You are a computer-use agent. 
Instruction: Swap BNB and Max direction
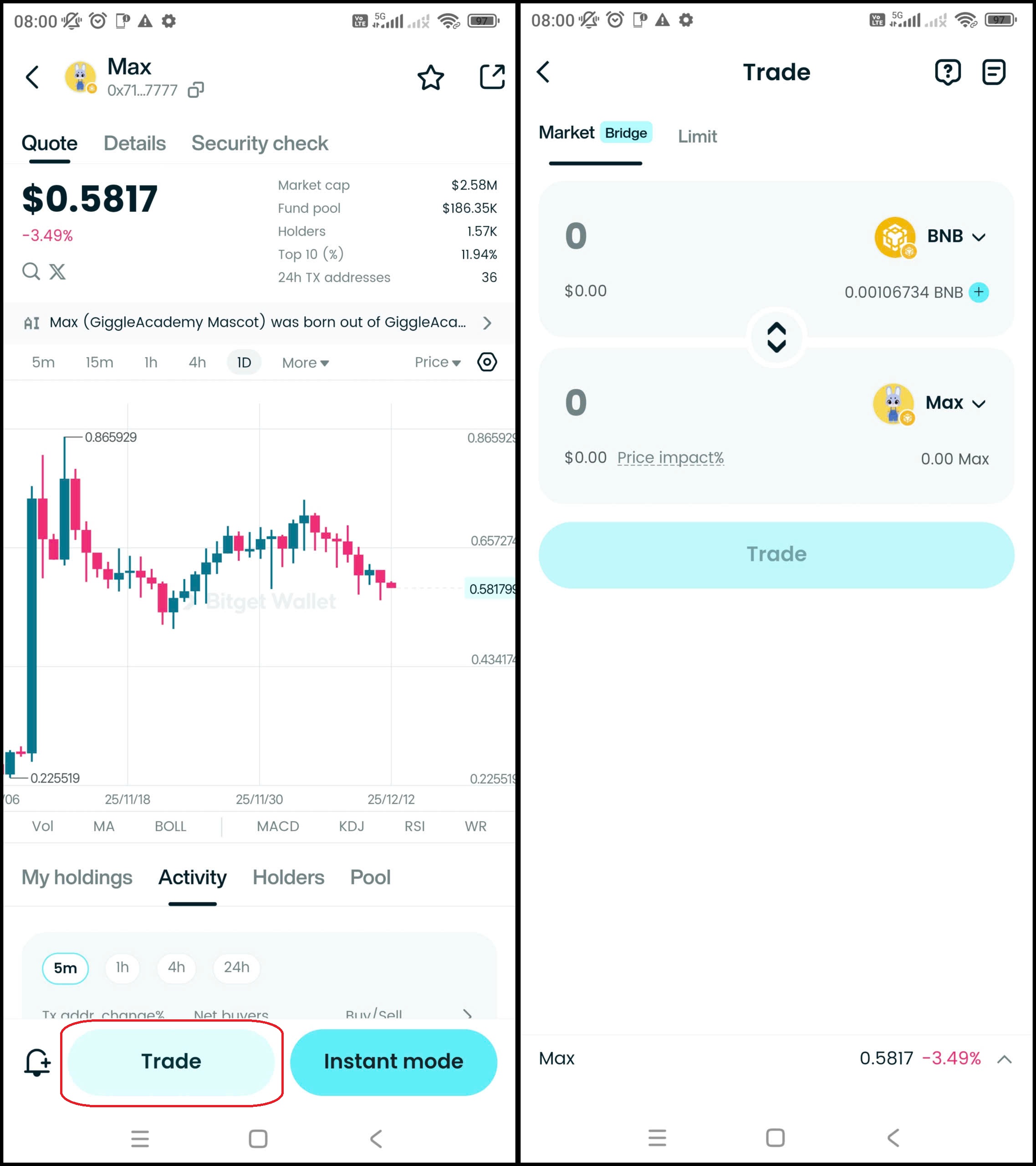[776, 338]
